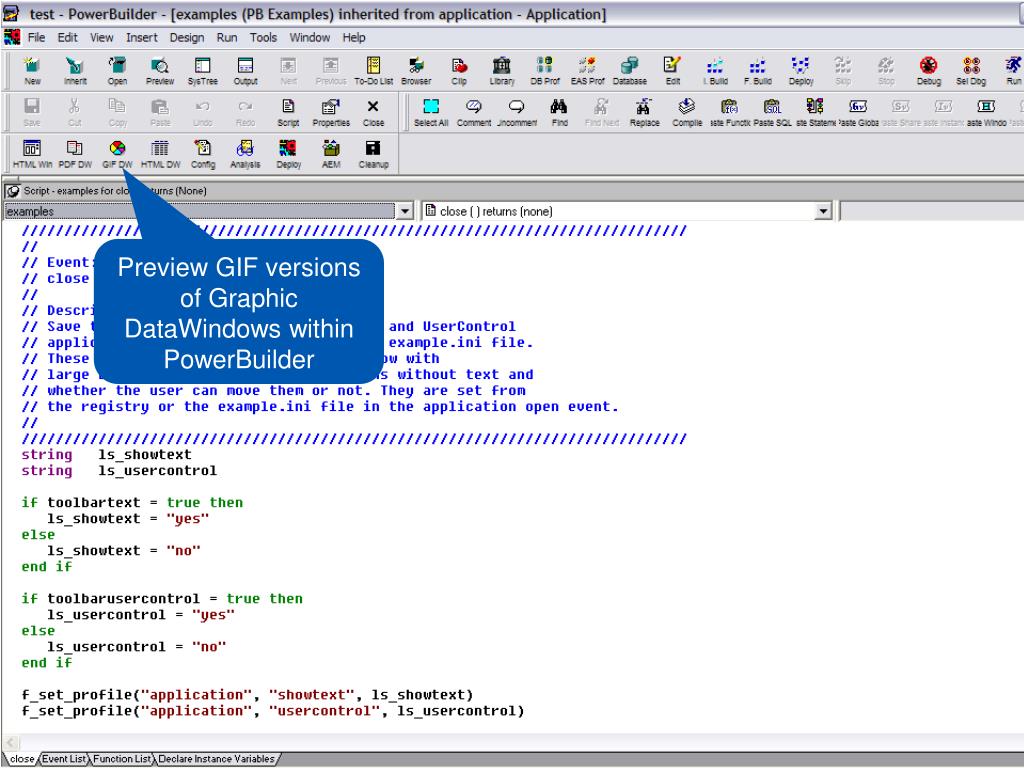This screenshot has height=768, width=1024.
Task: Click the Open toolbar icon
Action: tap(118, 71)
